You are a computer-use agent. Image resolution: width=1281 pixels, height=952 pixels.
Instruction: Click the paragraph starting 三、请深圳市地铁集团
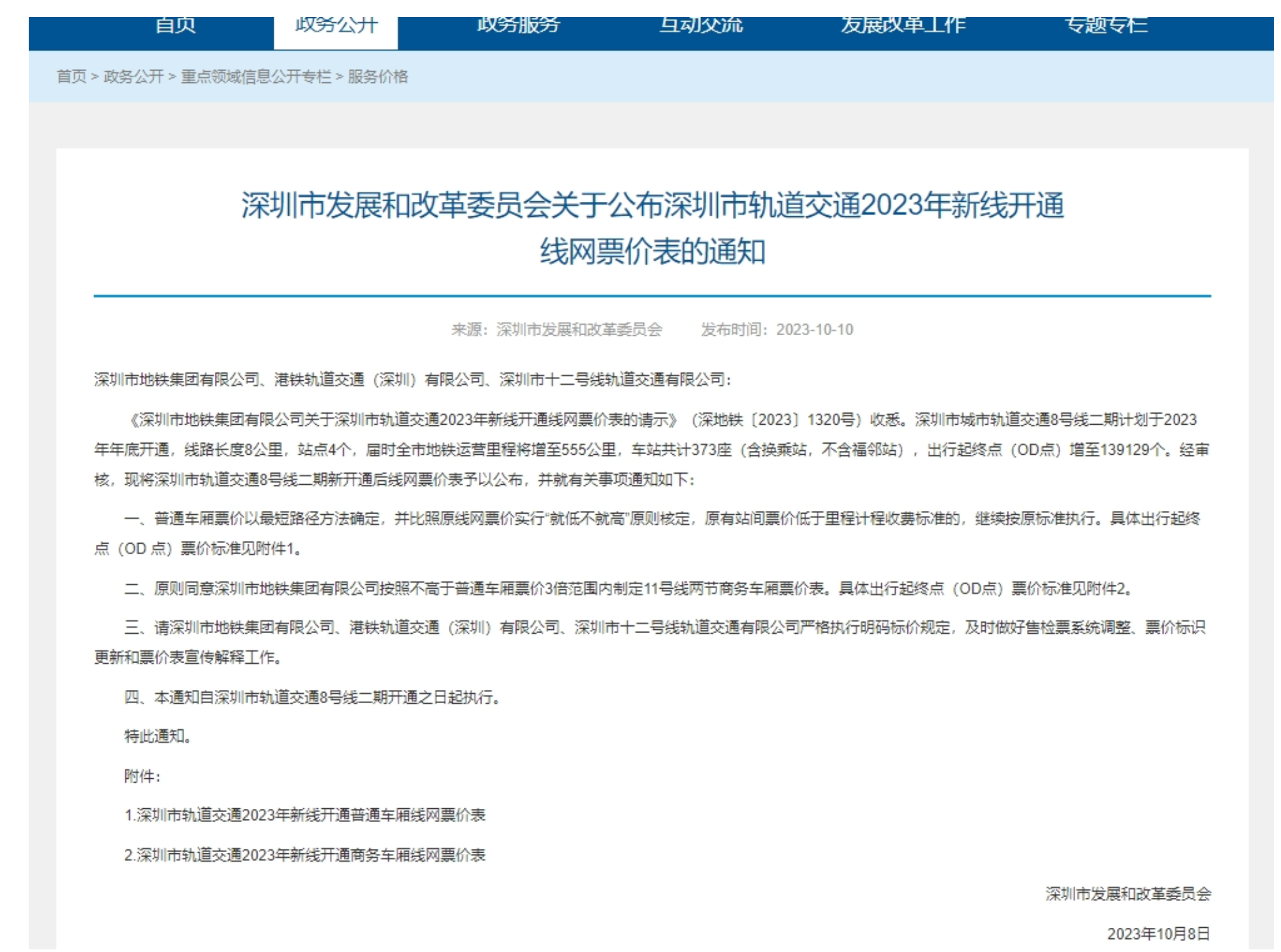(x=651, y=642)
